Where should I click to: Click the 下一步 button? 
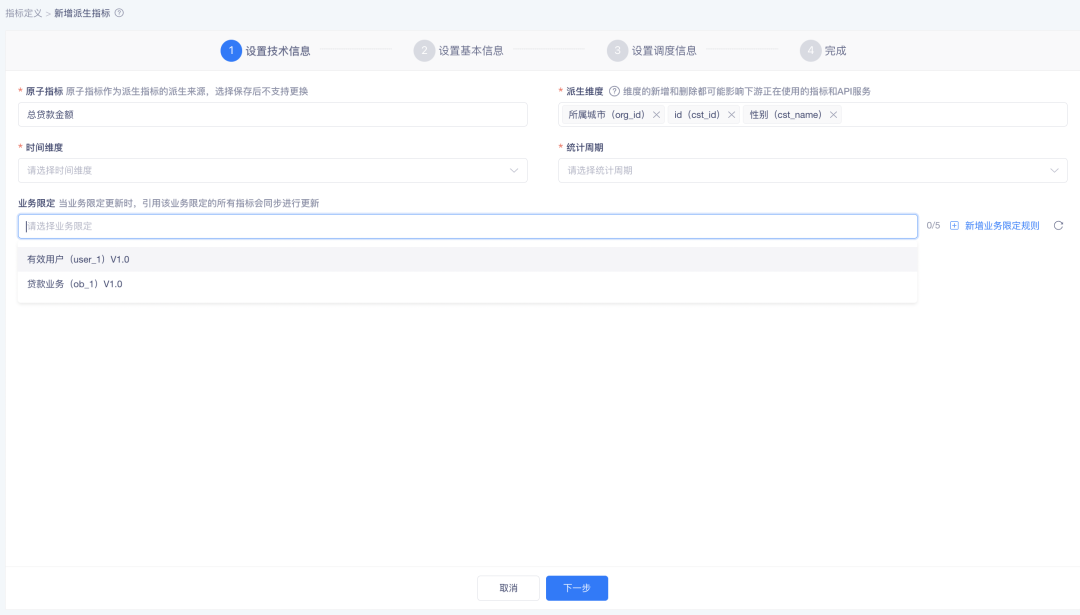coord(577,588)
